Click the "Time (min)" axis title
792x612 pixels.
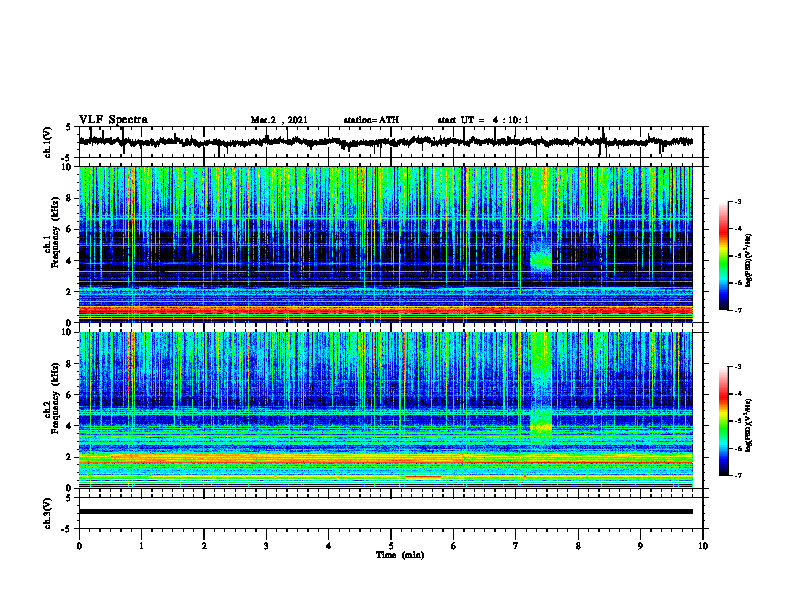400,555
